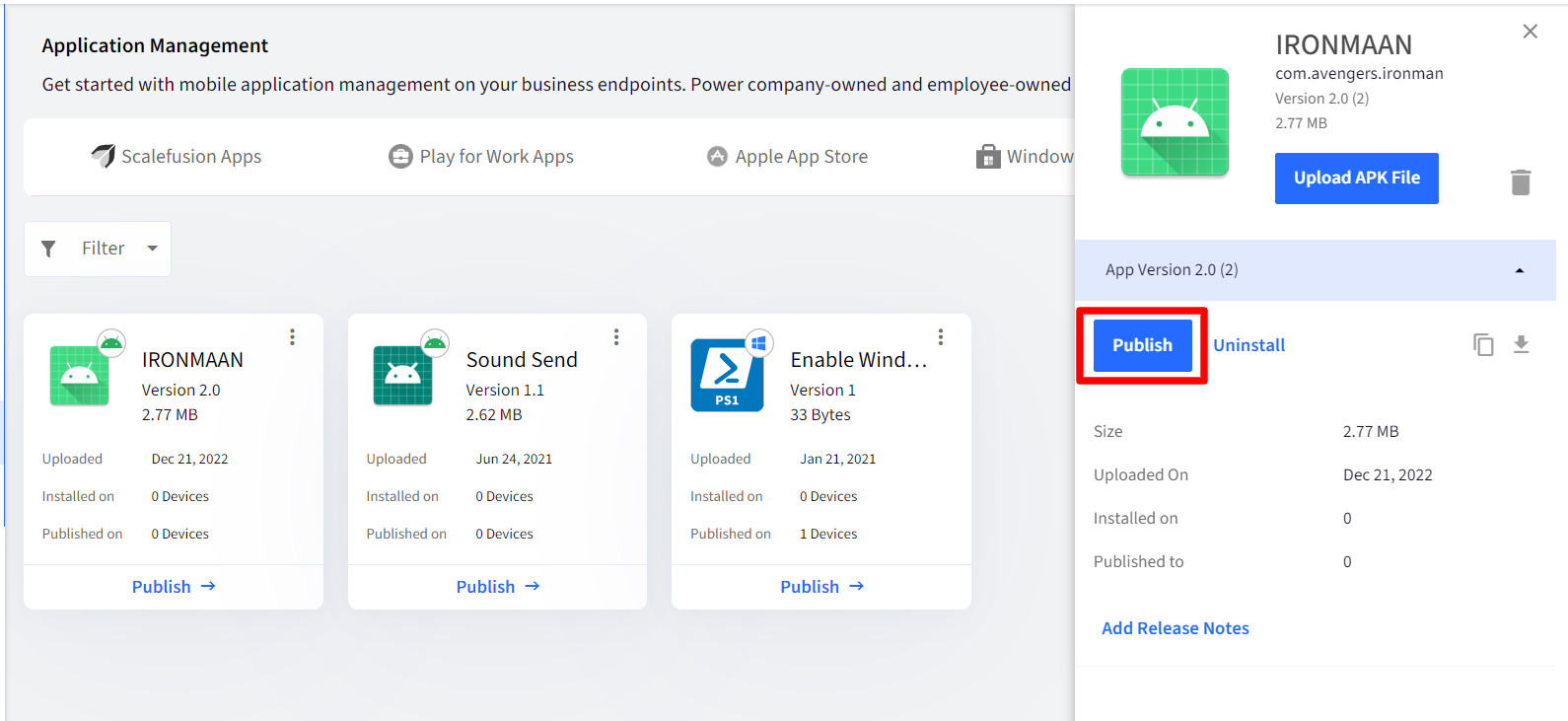The image size is (1568, 721).
Task: Click the Windows store bag icon
Action: click(x=988, y=157)
